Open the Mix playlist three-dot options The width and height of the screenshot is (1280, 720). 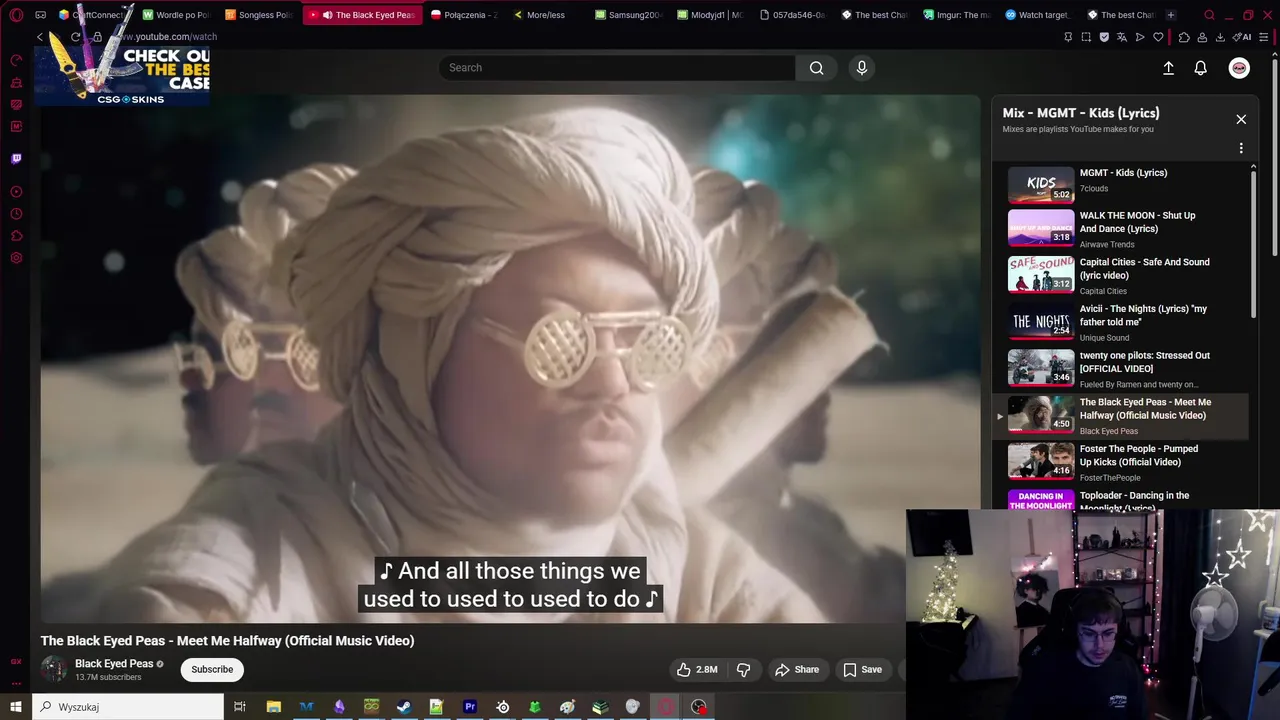coord(1241,148)
